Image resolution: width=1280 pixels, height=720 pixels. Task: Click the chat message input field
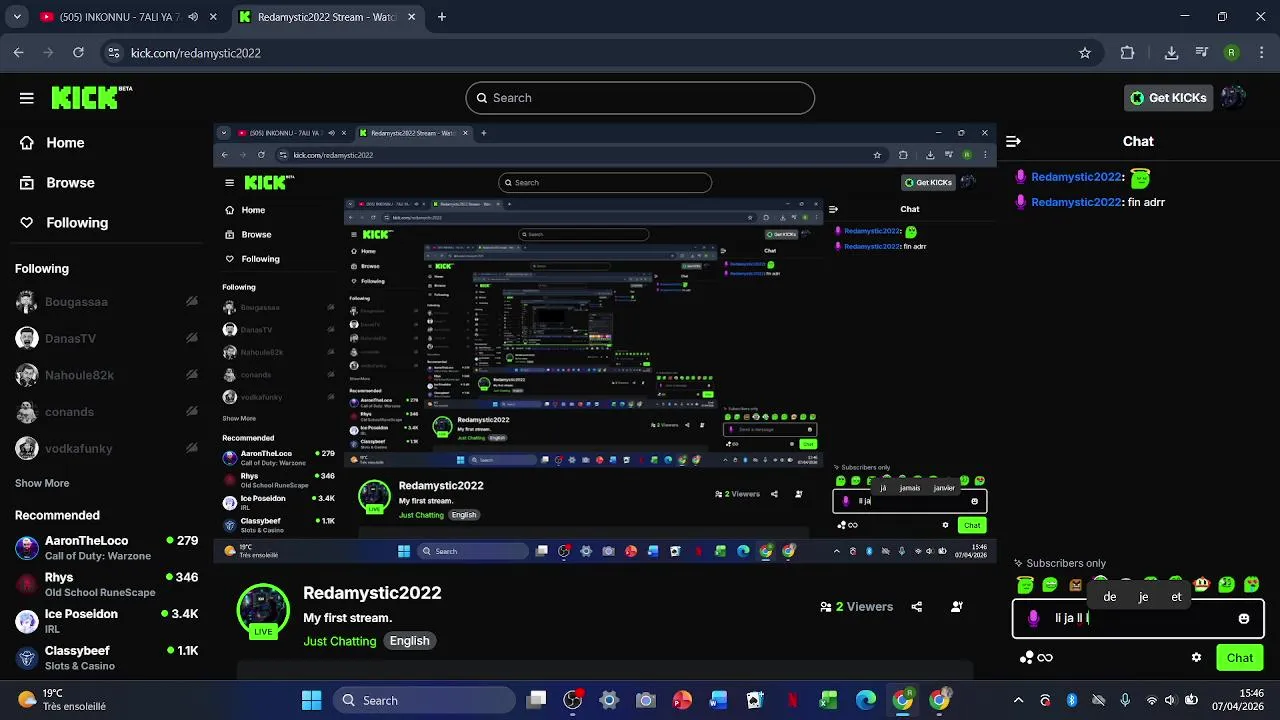1138,618
